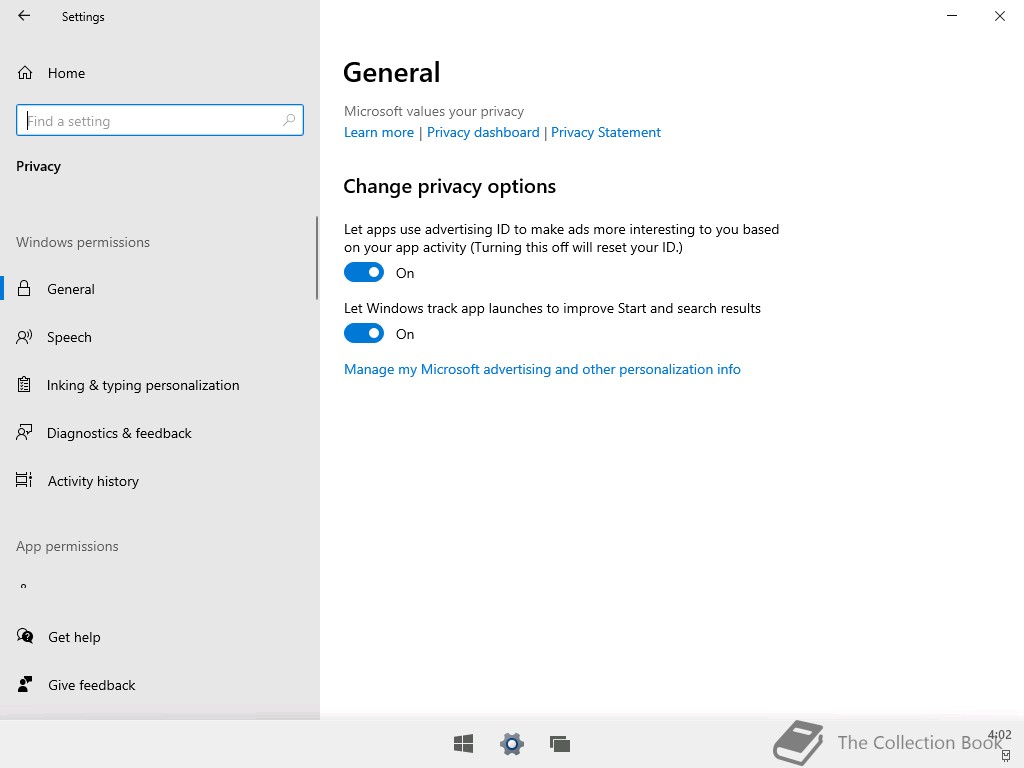Open Diagnostics & feedback section
The width and height of the screenshot is (1024, 768).
(x=159, y=432)
